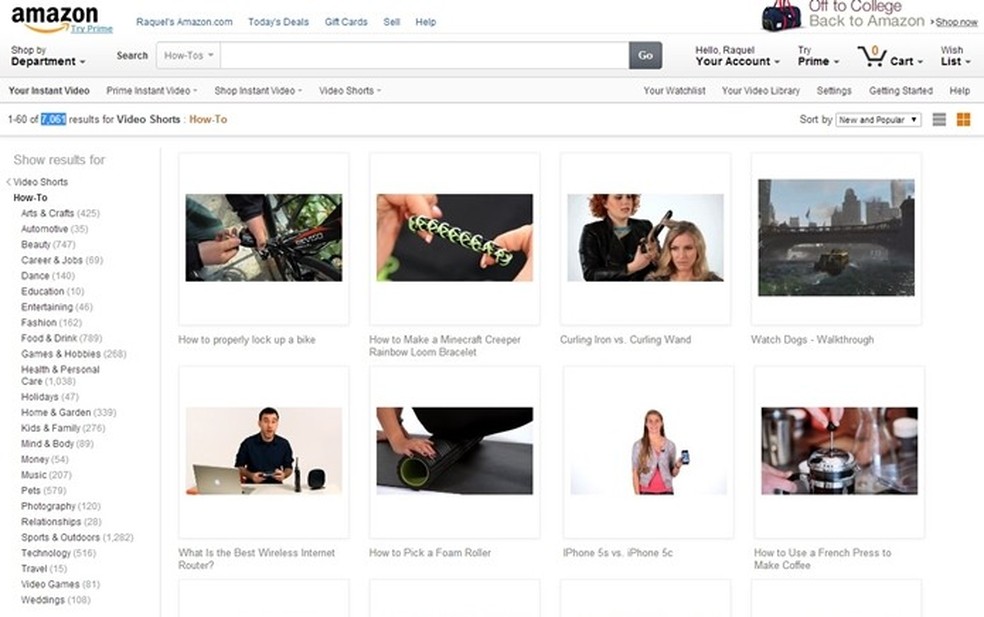The height and width of the screenshot is (617, 984).
Task: Expand the Try Prime dropdown
Action: click(818, 56)
